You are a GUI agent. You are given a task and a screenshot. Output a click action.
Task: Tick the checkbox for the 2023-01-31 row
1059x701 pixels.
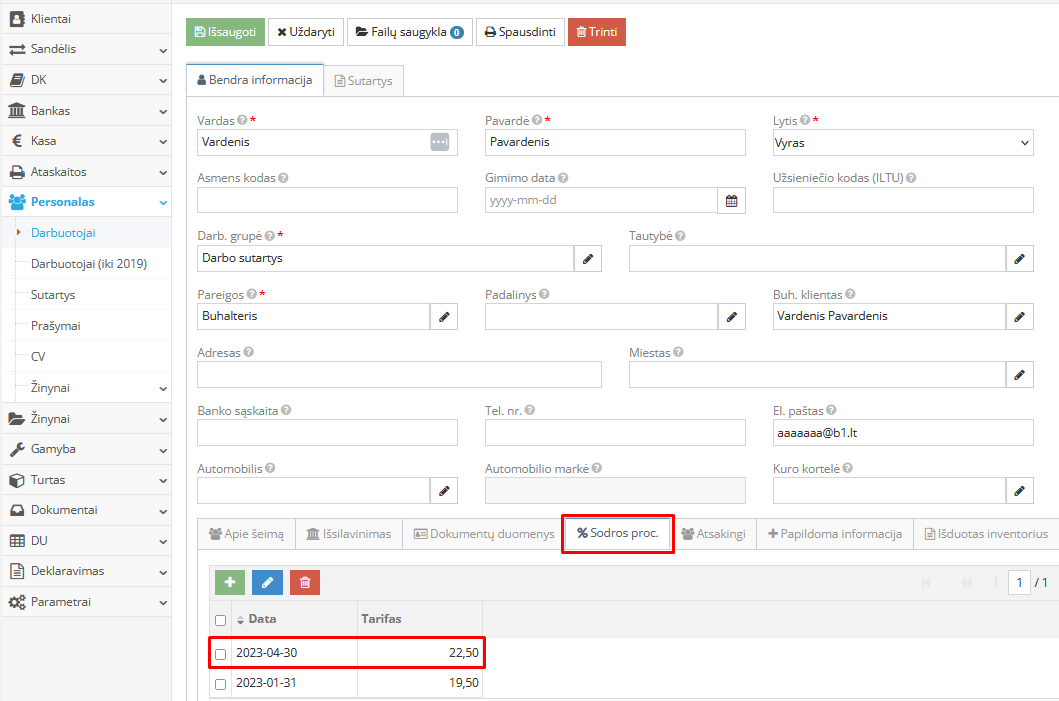pos(221,684)
